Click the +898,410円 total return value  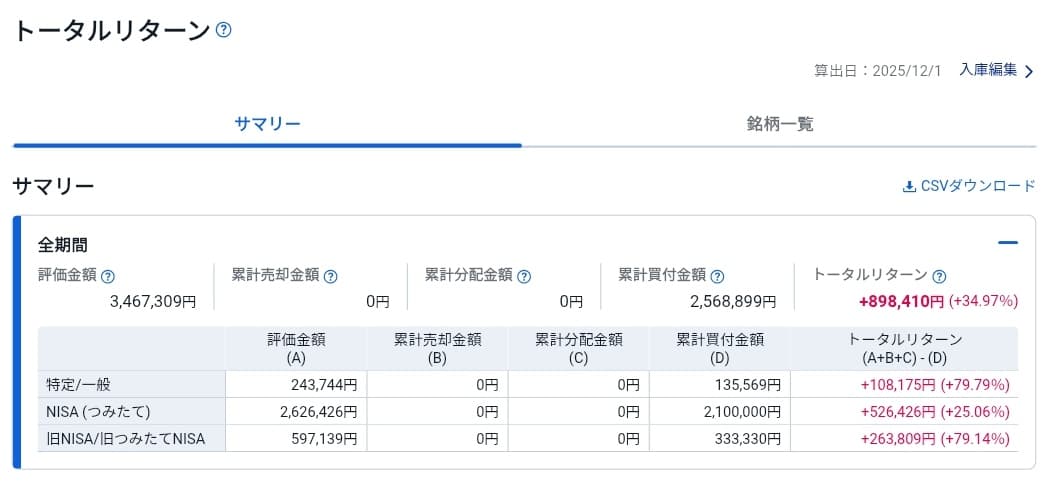click(x=901, y=301)
